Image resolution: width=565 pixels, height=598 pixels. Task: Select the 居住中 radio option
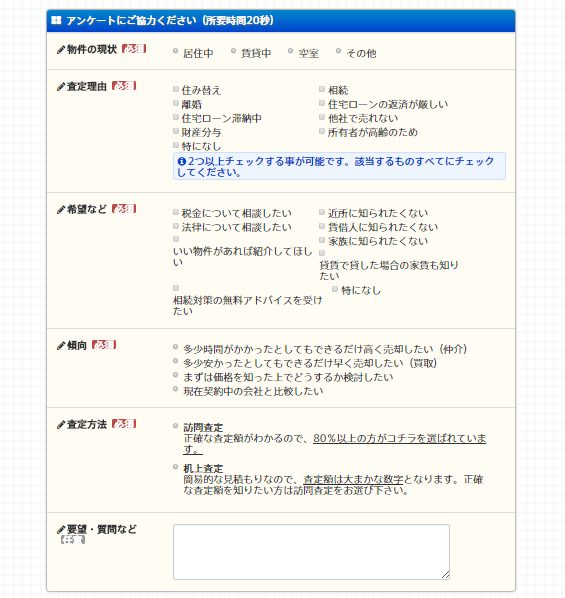pyautogui.click(x=175, y=51)
